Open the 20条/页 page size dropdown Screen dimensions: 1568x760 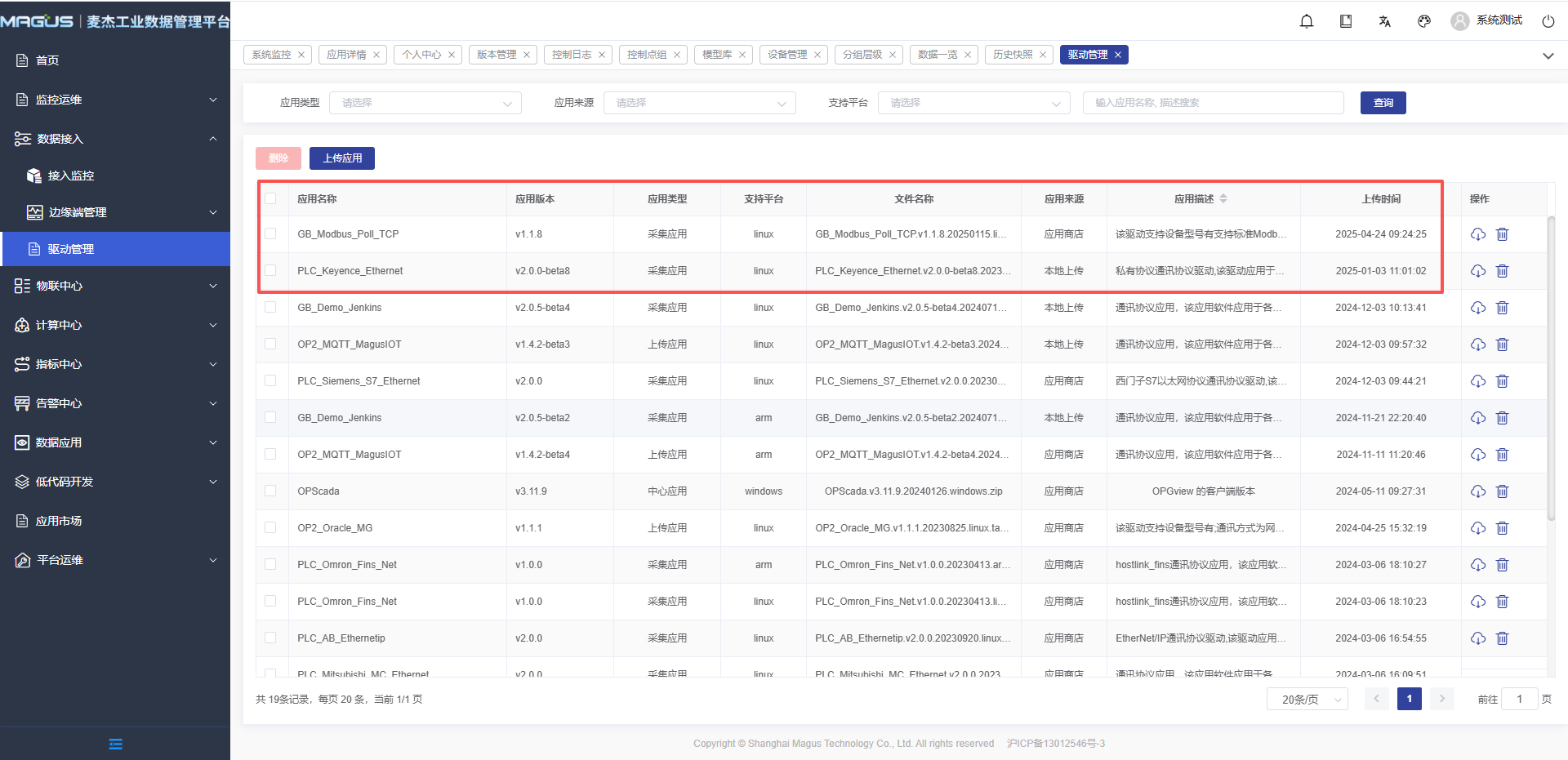coord(1307,700)
